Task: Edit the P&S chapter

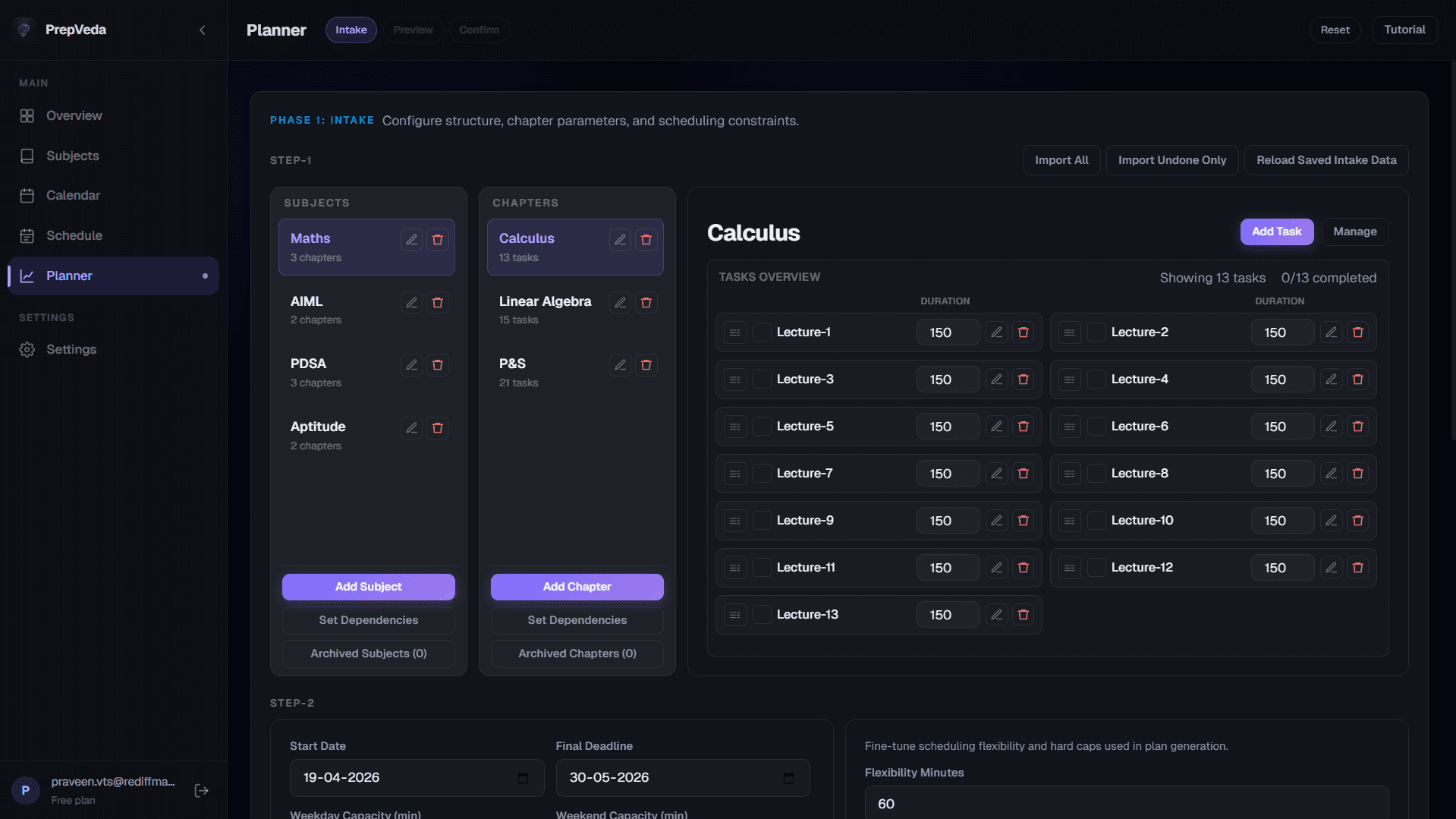Action: (x=620, y=365)
